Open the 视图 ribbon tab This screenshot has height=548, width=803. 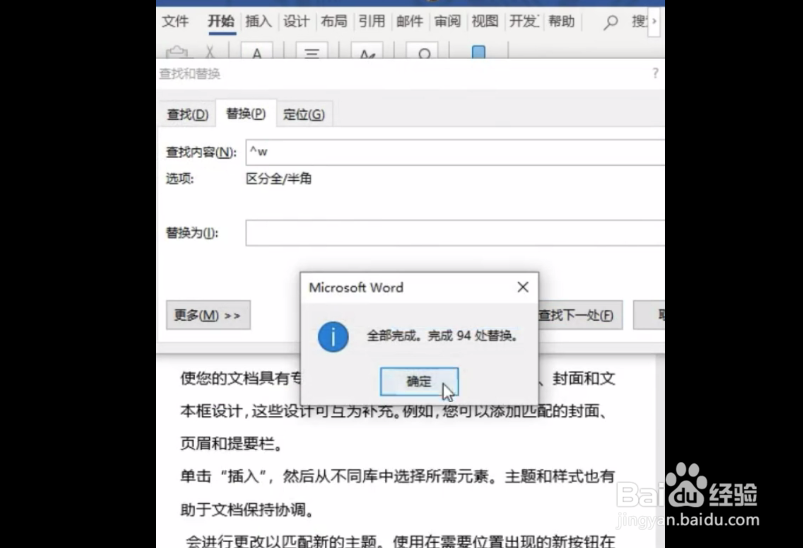[x=485, y=22]
